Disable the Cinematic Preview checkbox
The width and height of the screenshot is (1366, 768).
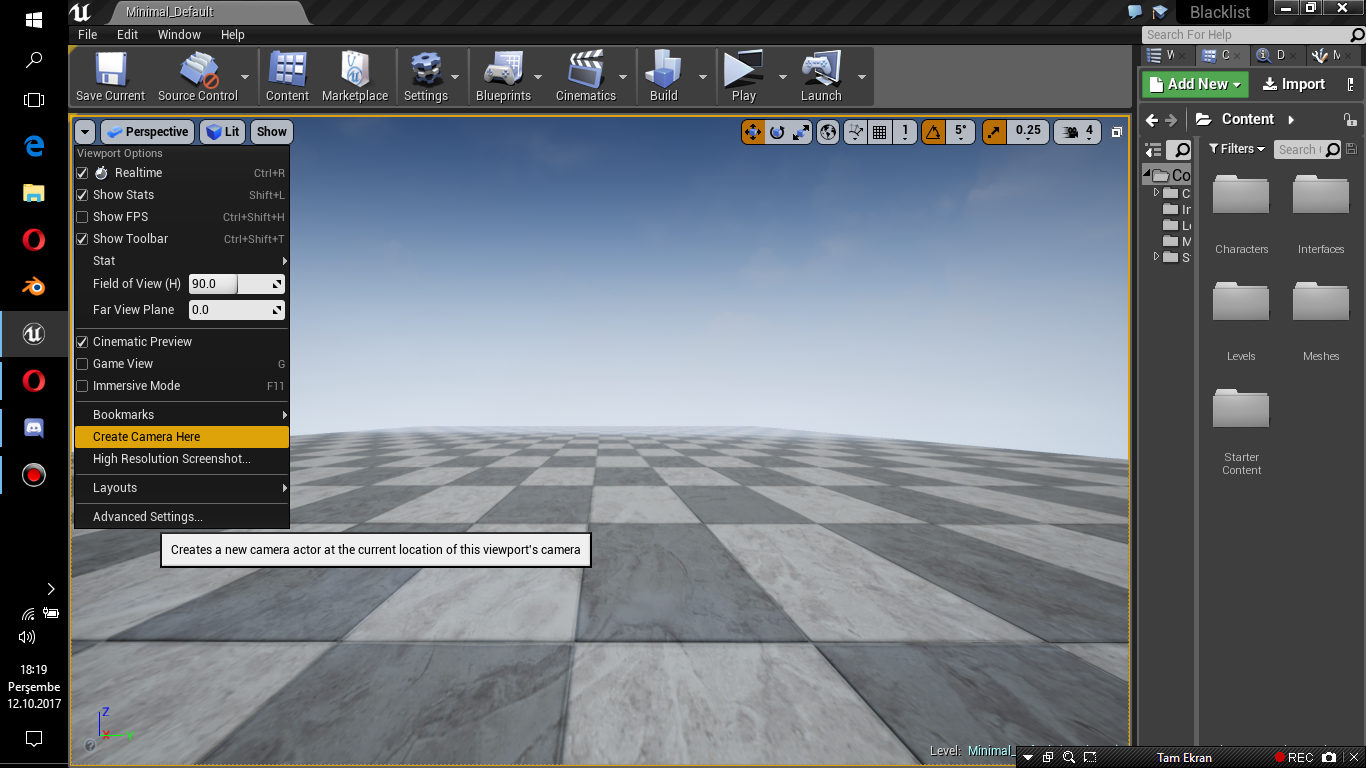pyautogui.click(x=83, y=342)
